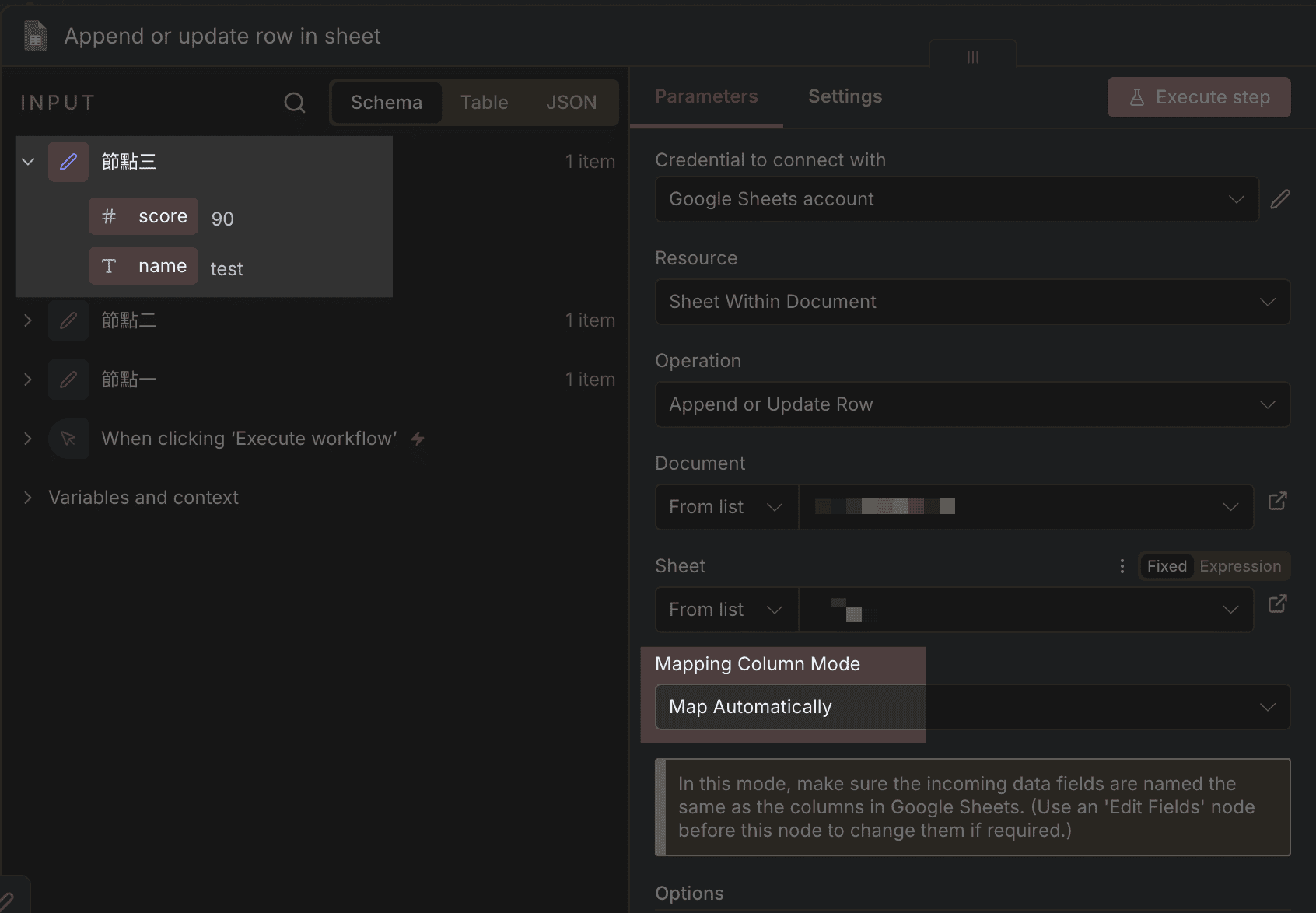Image resolution: width=1316 pixels, height=913 pixels.
Task: Click the pencil icon to edit the credential
Action: 1279,199
